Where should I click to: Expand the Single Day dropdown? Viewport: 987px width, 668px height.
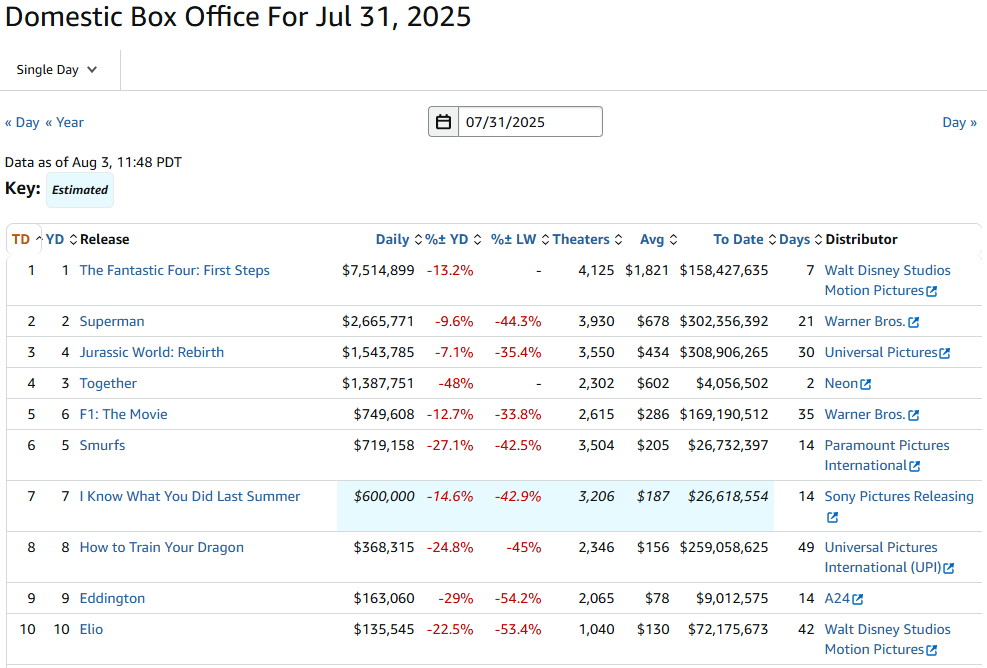57,70
